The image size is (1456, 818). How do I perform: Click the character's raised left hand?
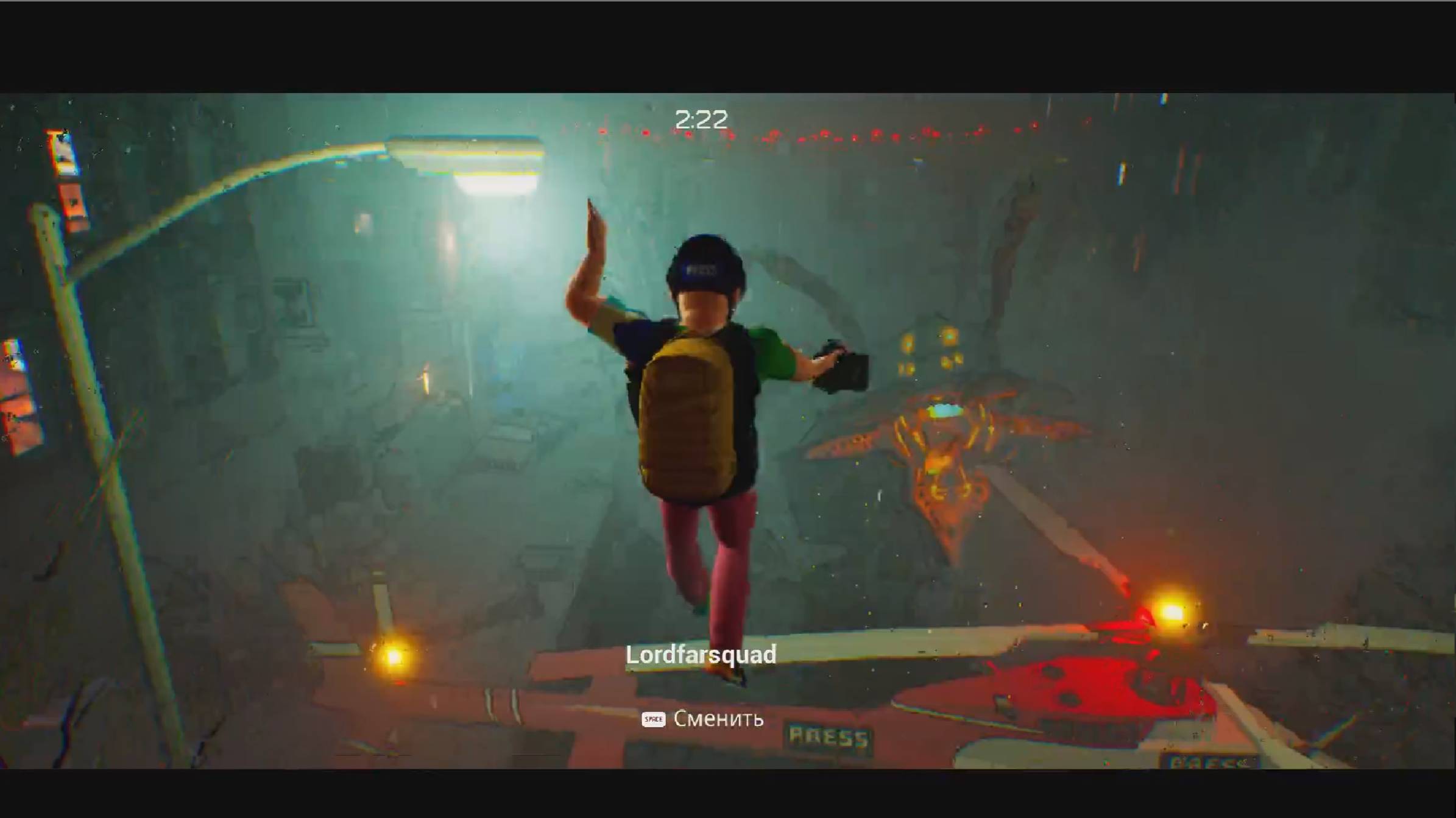click(x=595, y=234)
